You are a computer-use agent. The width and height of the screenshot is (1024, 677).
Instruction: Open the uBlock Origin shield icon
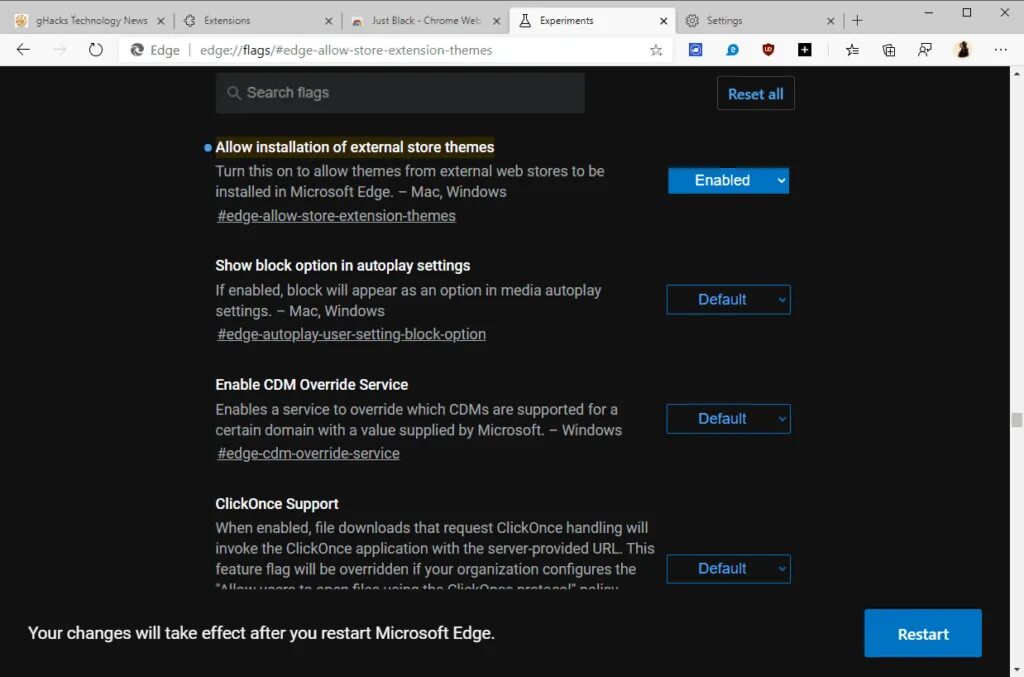[768, 50]
